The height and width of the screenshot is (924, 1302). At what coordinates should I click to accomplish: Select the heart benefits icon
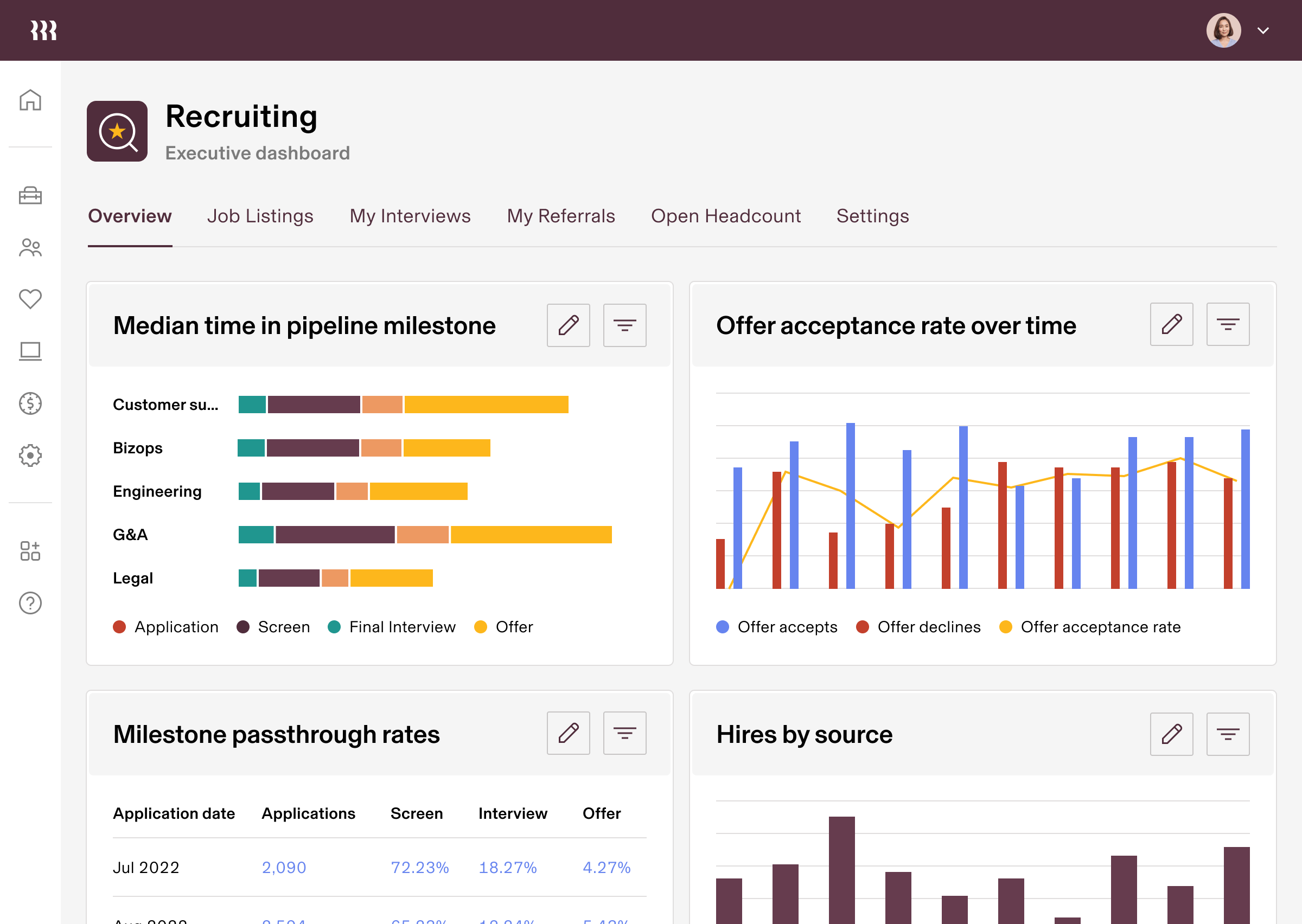pyautogui.click(x=30, y=299)
